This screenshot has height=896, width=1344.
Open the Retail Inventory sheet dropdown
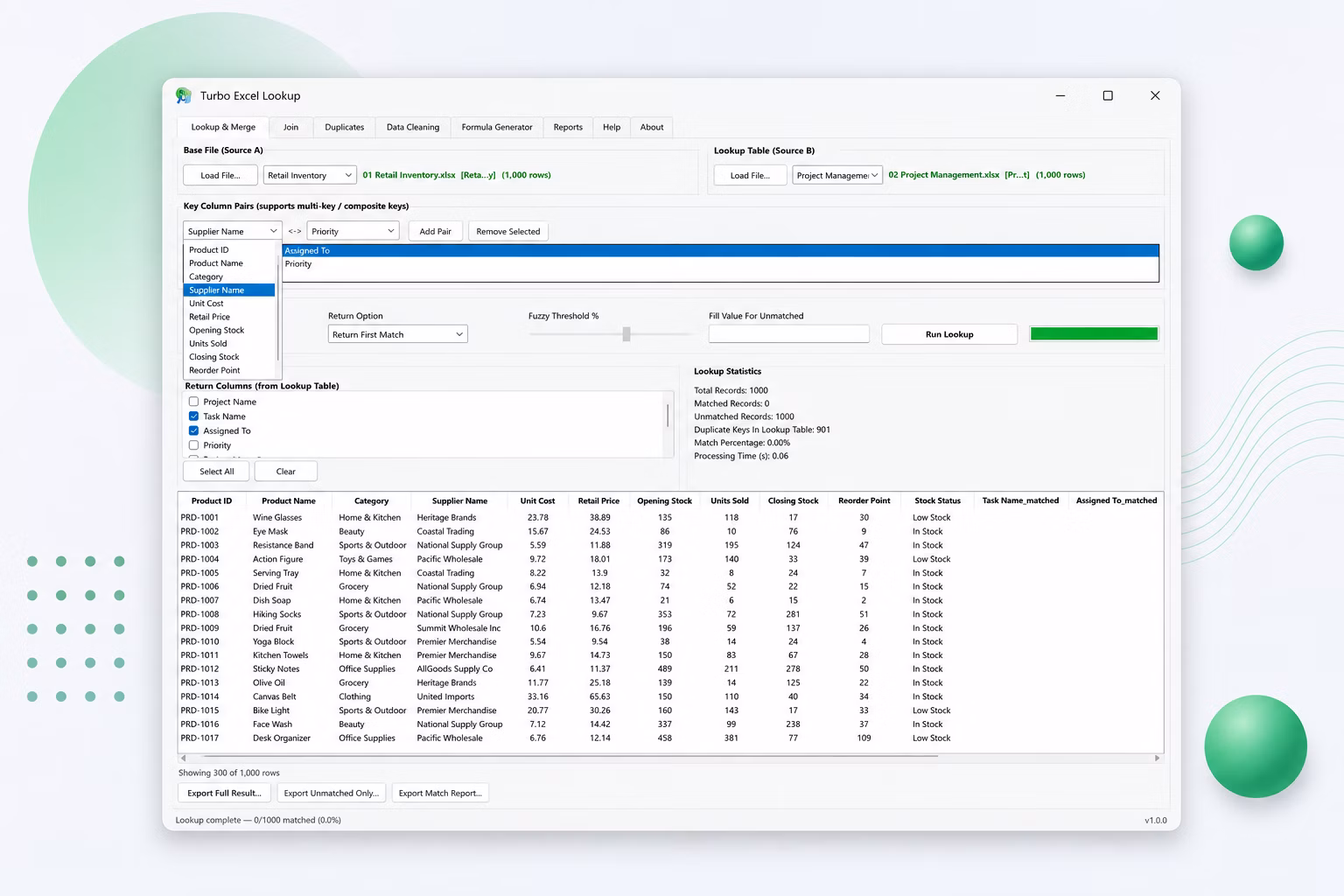pyautogui.click(x=310, y=175)
